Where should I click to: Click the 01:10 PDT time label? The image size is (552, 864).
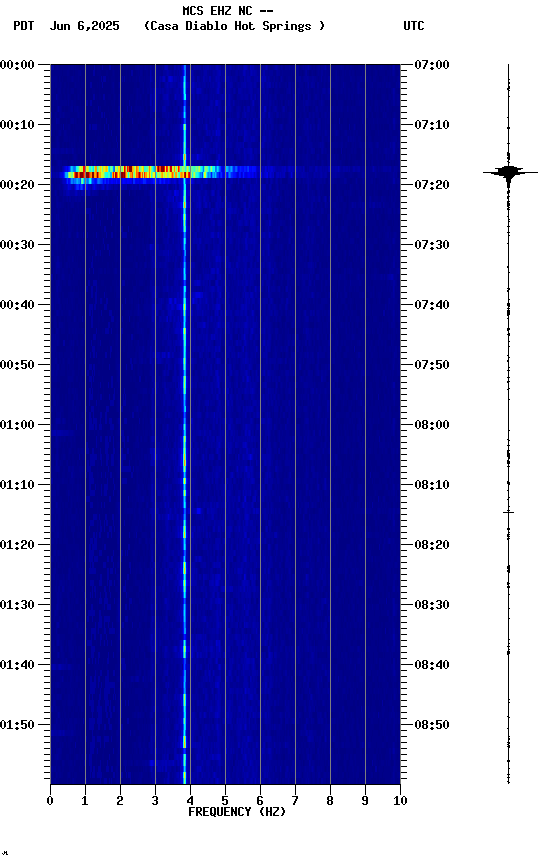click(17, 485)
